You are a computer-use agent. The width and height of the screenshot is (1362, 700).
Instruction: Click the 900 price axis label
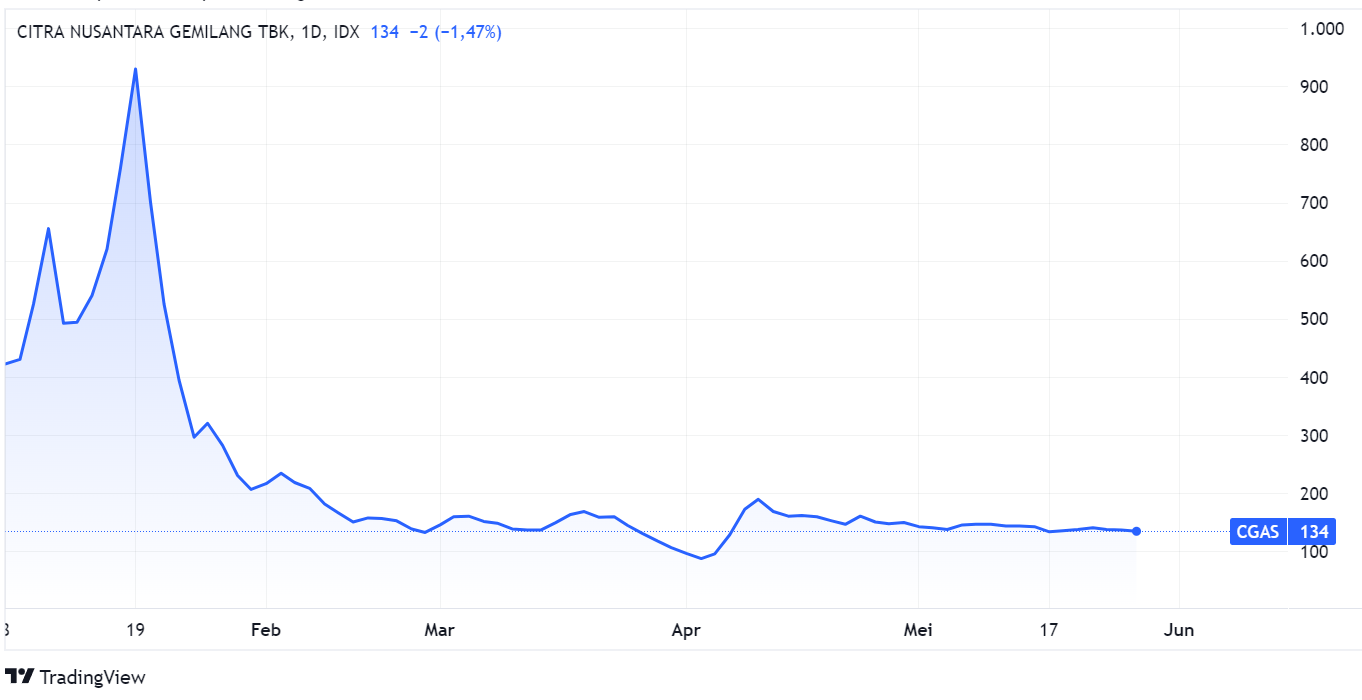pos(1313,87)
